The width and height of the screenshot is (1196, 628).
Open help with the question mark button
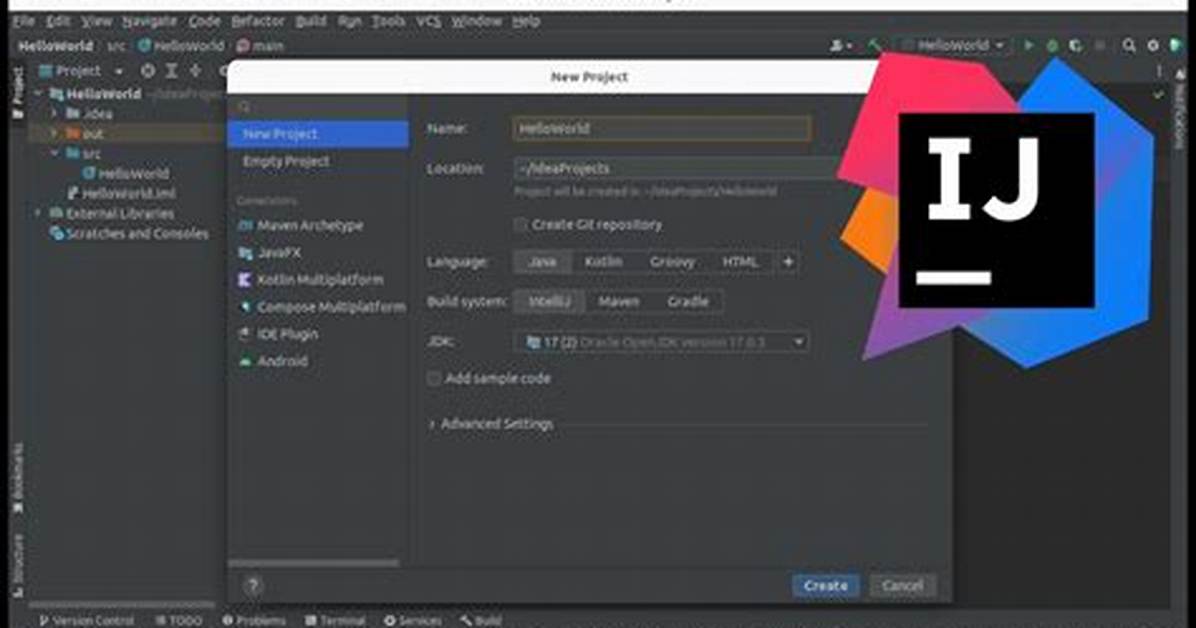(x=253, y=586)
